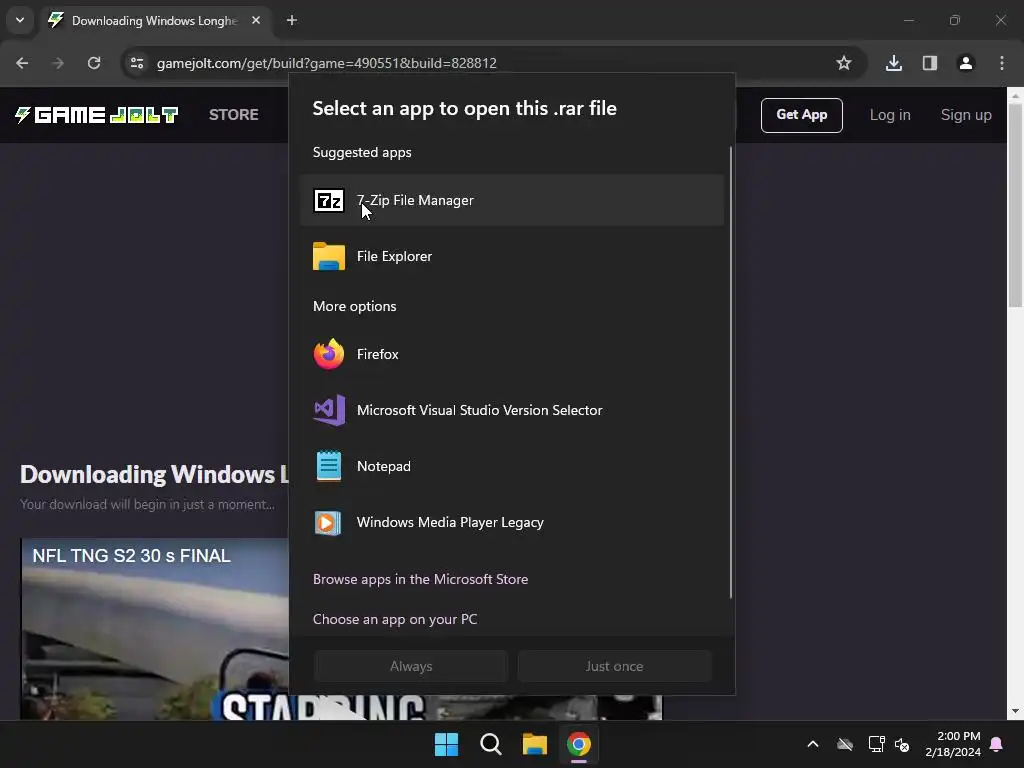Open the tab search dropdown arrow
1024x768 pixels.
[20, 20]
